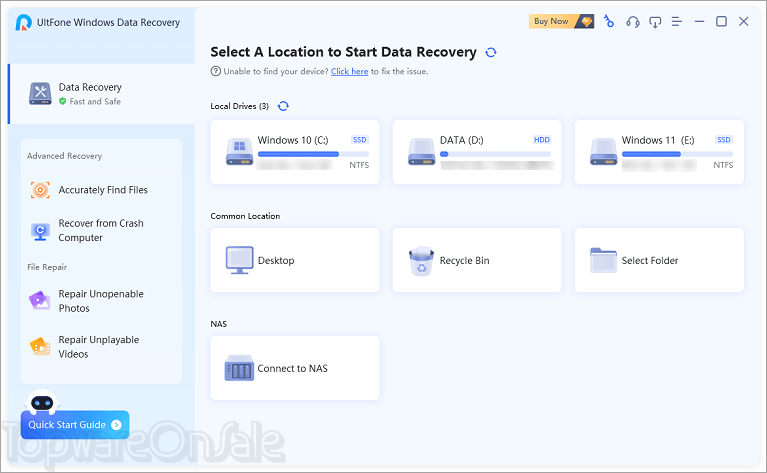
Task: Click the Repair Videos film icon
Action: [x=40, y=346]
